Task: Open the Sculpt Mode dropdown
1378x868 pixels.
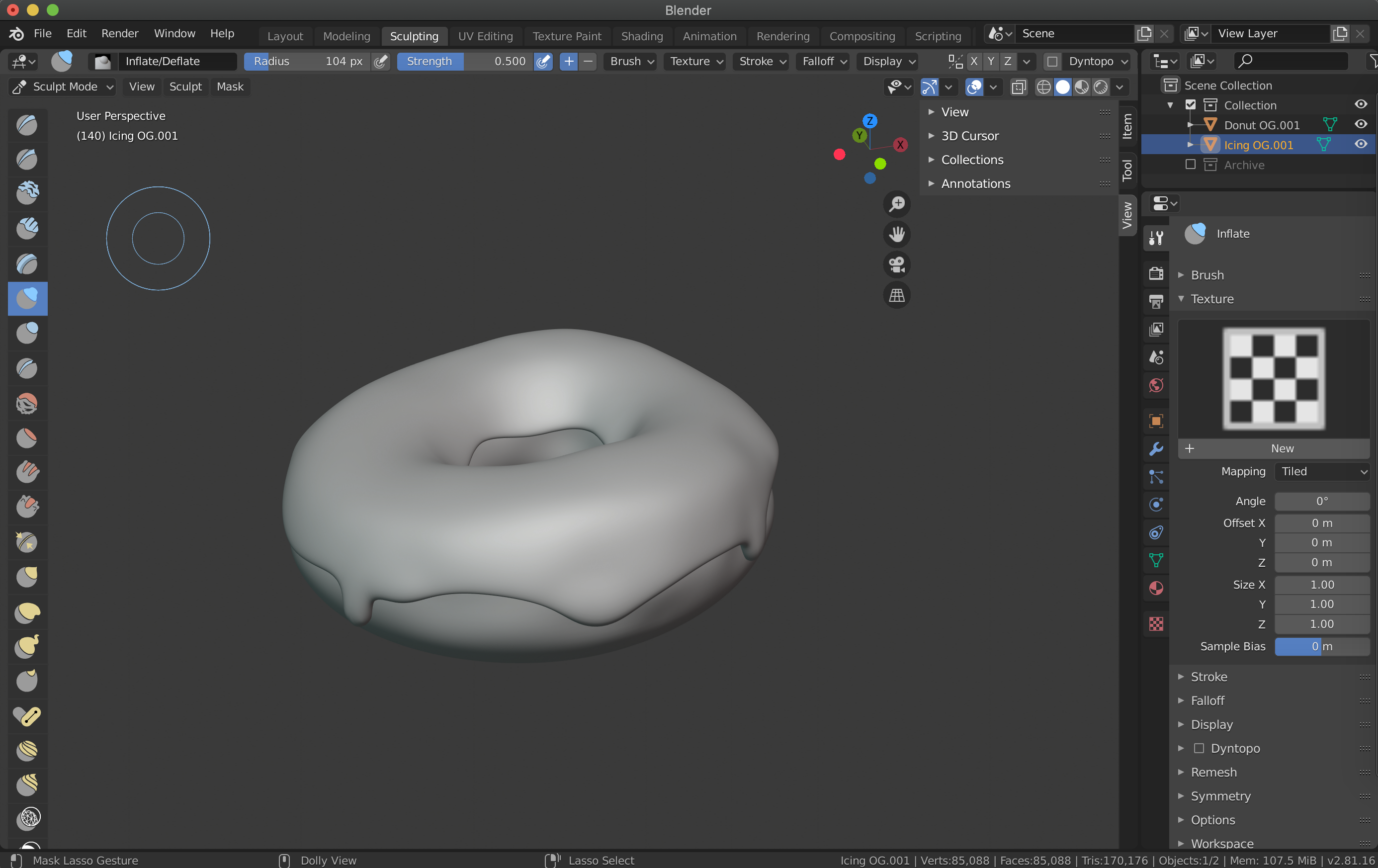Action: click(x=63, y=87)
